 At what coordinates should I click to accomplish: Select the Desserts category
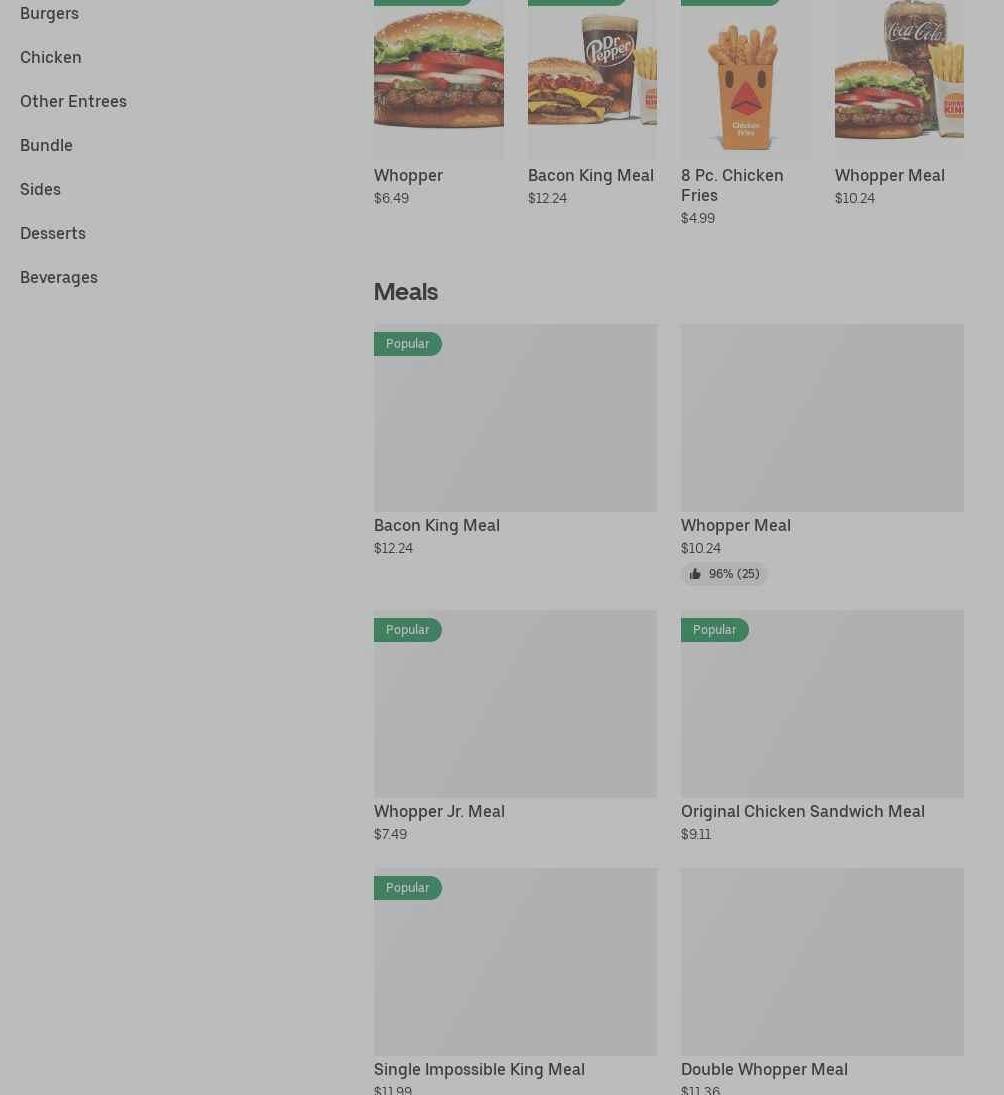(53, 233)
